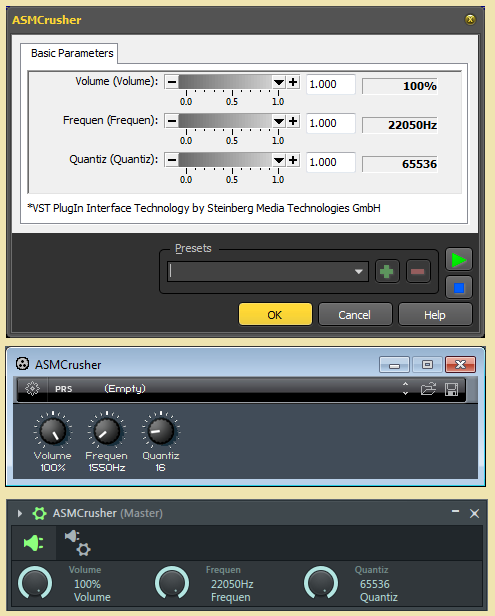This screenshot has width=495, height=616.
Task: Click the 22050Hz readout in top window
Action: (x=400, y=125)
